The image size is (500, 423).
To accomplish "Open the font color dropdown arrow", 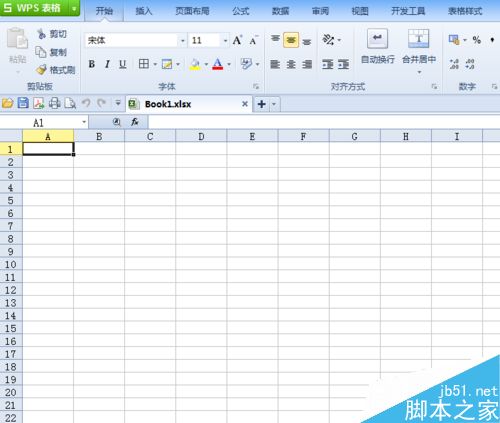I will (x=229, y=64).
